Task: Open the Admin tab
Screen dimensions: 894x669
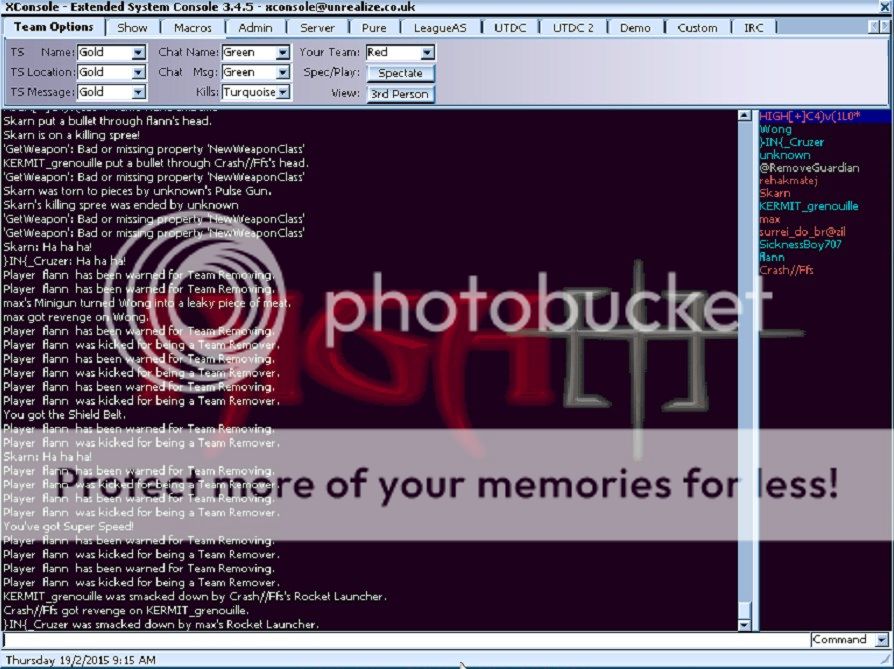Action: point(255,28)
